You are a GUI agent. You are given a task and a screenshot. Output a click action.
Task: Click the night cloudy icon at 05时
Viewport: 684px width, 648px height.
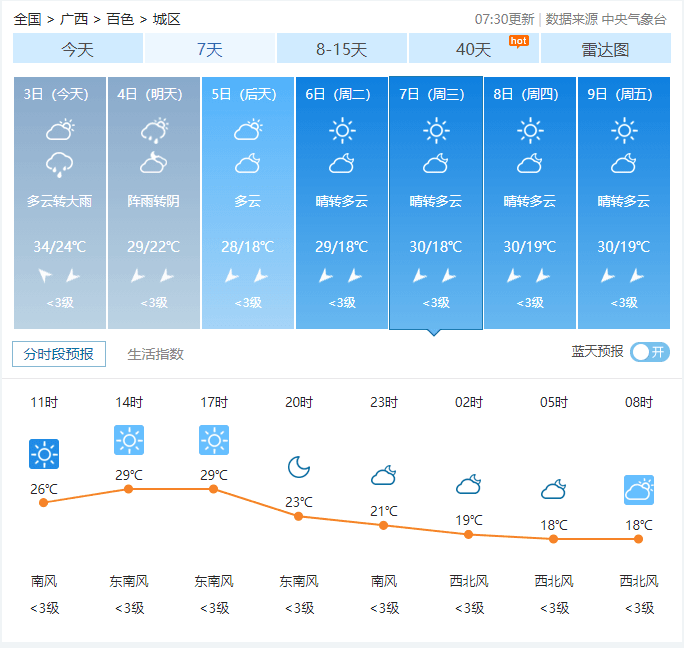554,489
